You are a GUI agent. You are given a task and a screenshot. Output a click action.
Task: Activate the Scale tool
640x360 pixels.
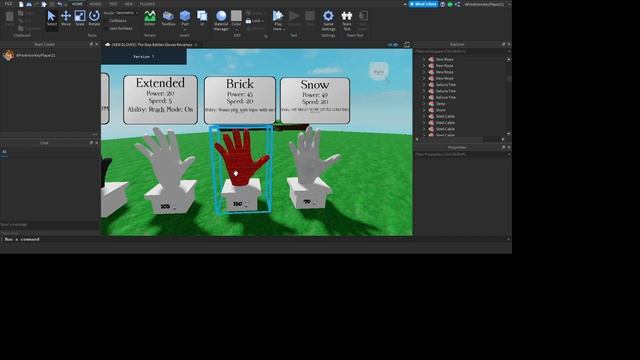(80, 19)
